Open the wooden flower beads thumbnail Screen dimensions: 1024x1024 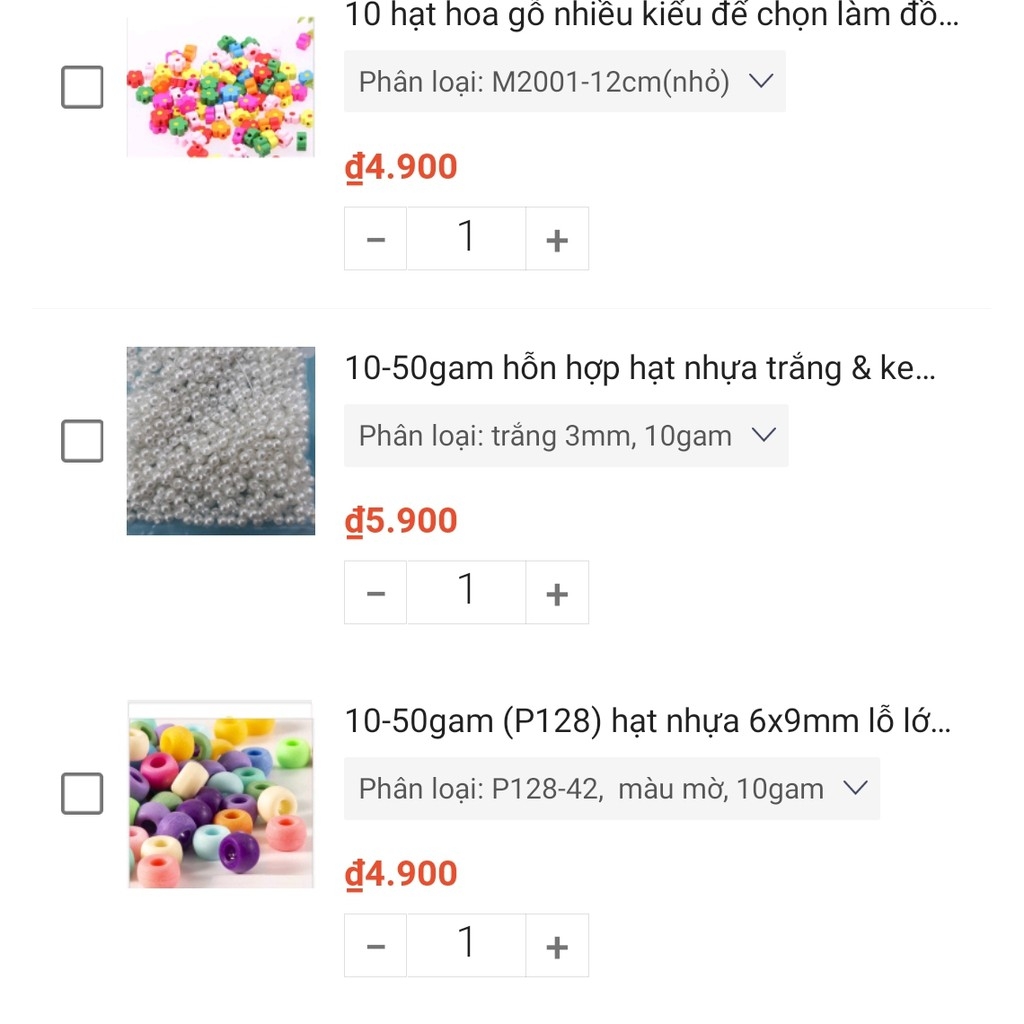[220, 87]
